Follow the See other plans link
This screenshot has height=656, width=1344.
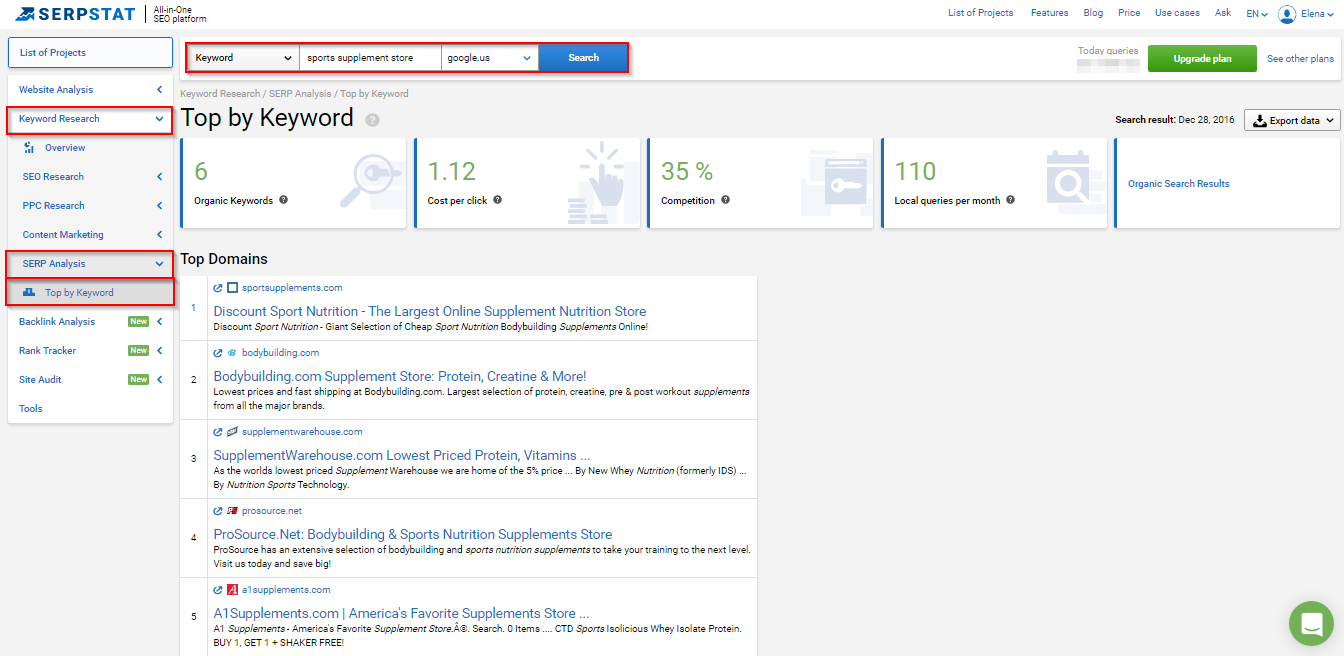click(1300, 59)
